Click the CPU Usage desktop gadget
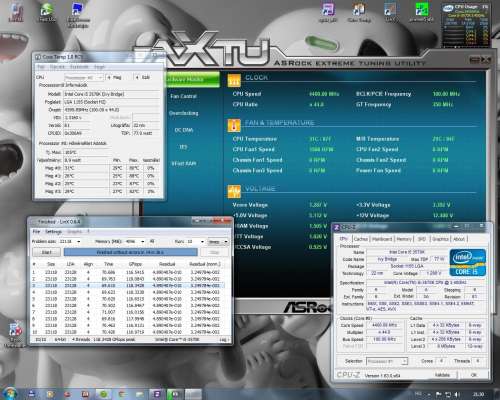This screenshot has width=500, height=400. [x=465, y=24]
